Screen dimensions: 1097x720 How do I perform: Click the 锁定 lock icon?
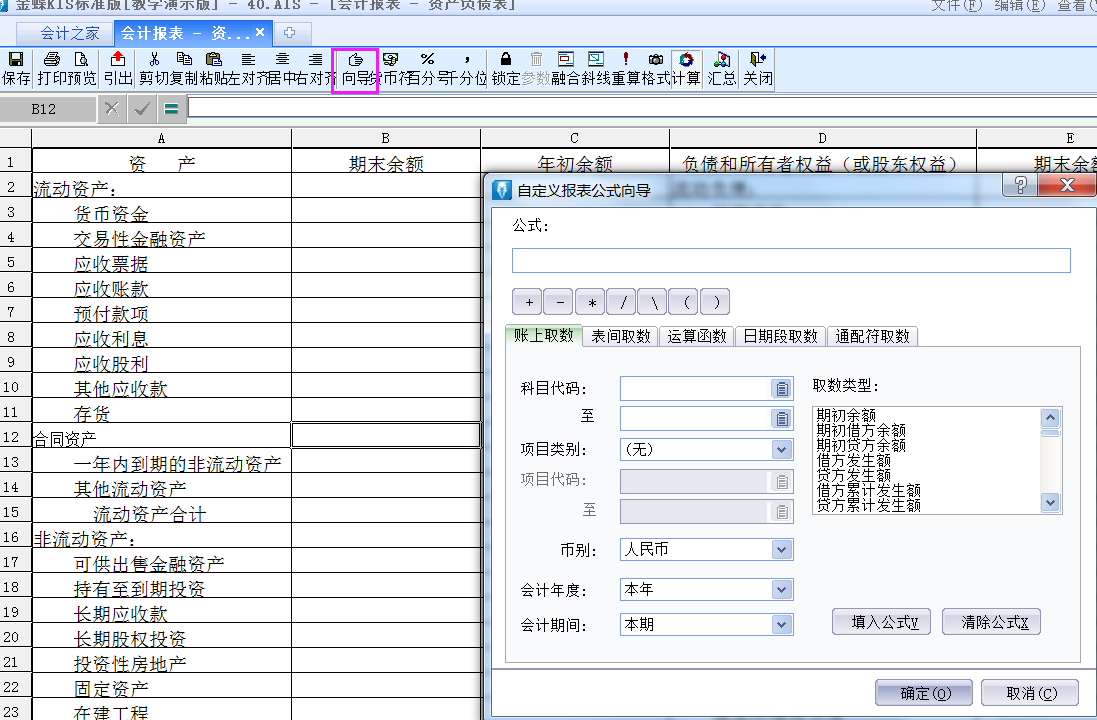[506, 68]
